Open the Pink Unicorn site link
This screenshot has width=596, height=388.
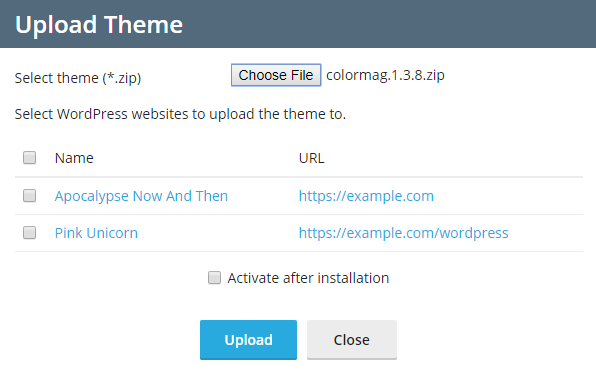tap(96, 233)
